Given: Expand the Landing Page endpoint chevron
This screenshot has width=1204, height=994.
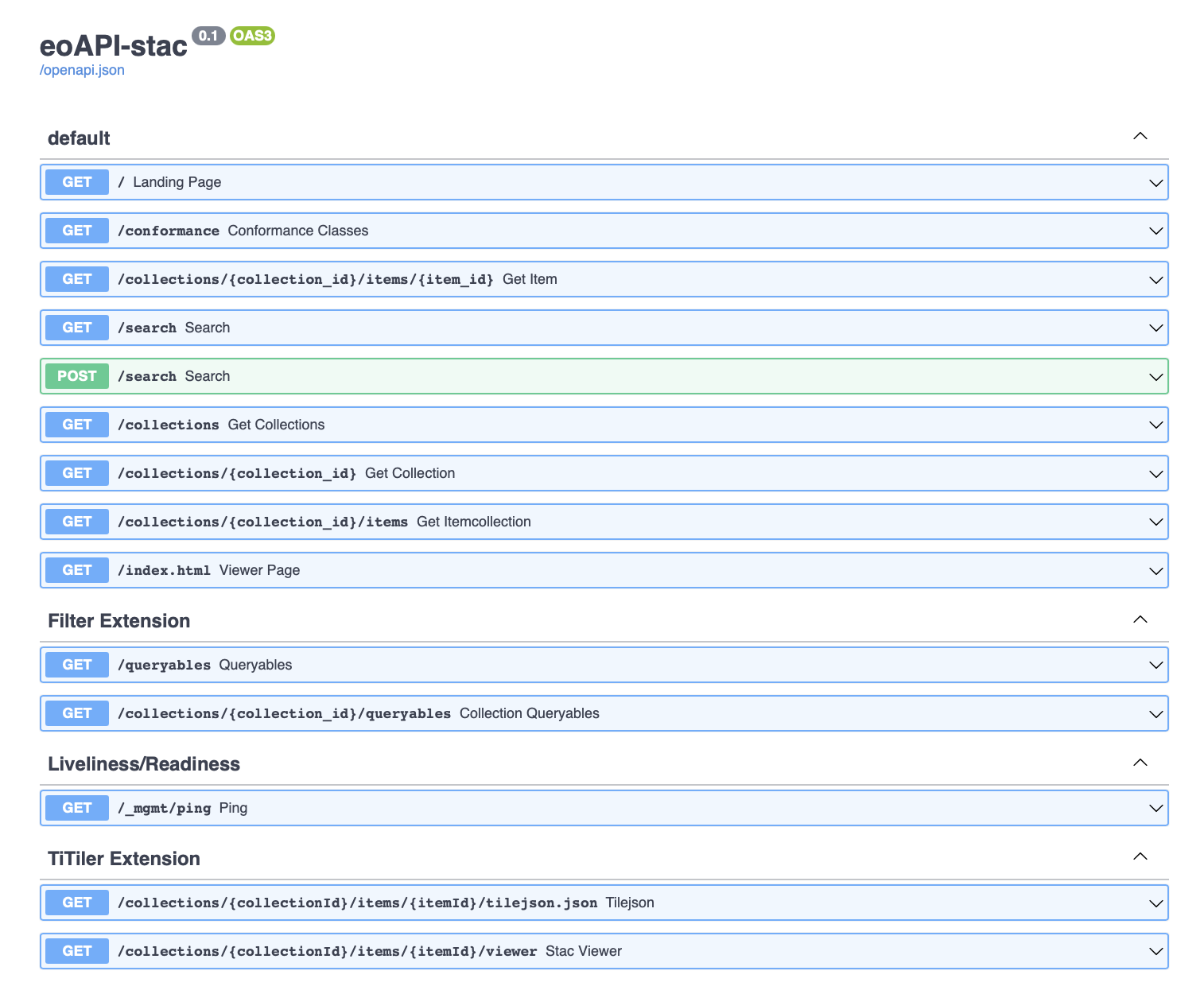Looking at the screenshot, I should tap(1155, 183).
